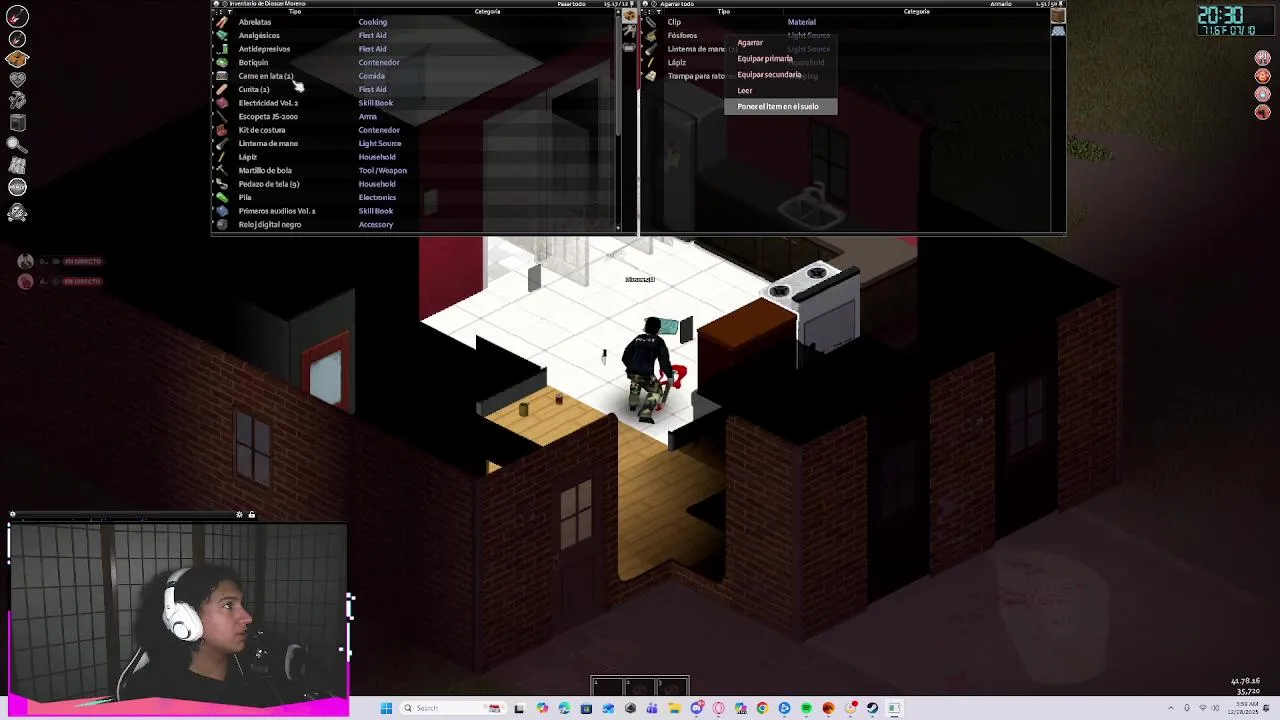Click the pill pack icon beside Analgésicos
Image resolution: width=1280 pixels, height=720 pixels.
pyautogui.click(x=222, y=35)
